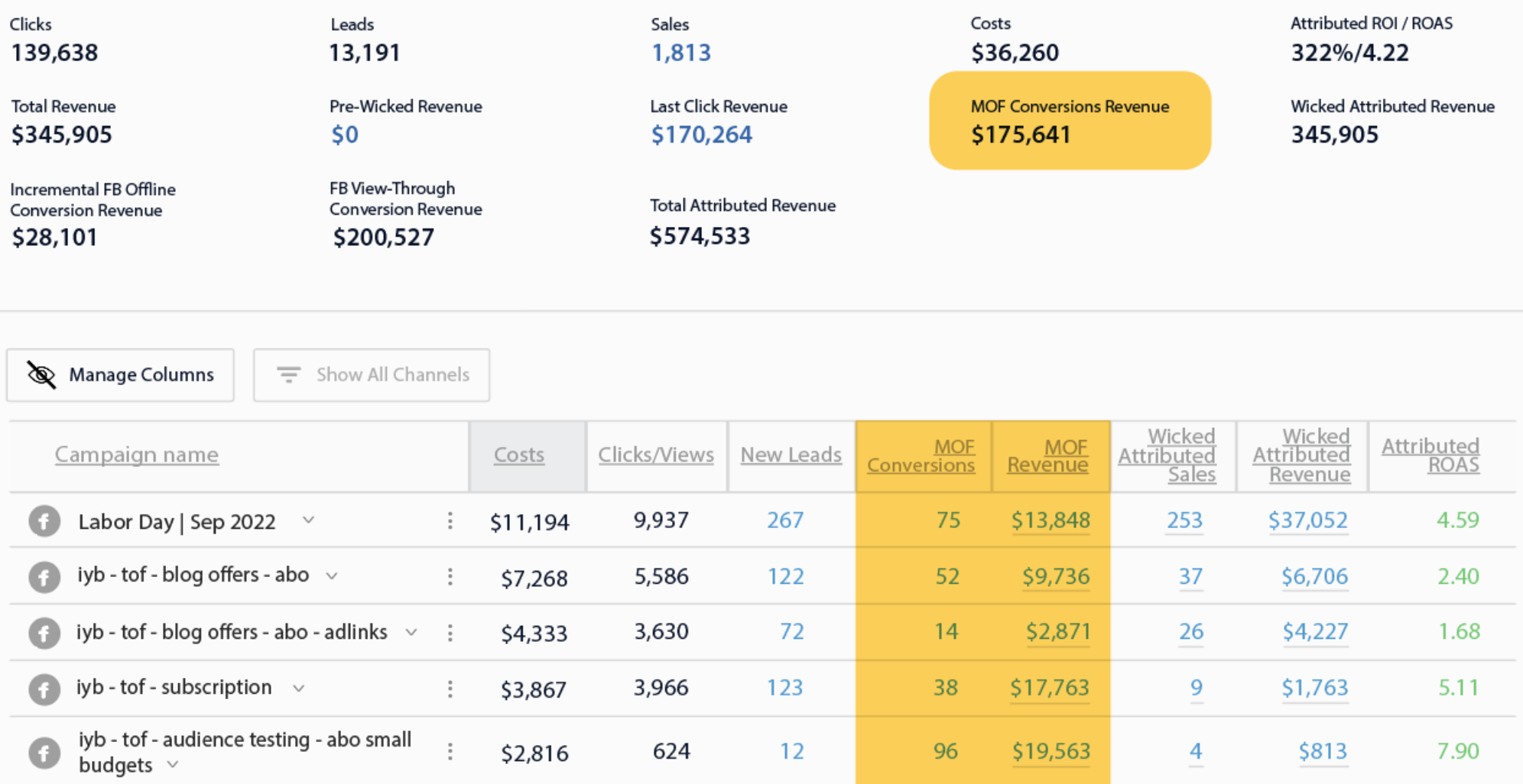Open the $0 Pre-Wicked Revenue value
The height and width of the screenshot is (784, 1523).
tap(345, 135)
